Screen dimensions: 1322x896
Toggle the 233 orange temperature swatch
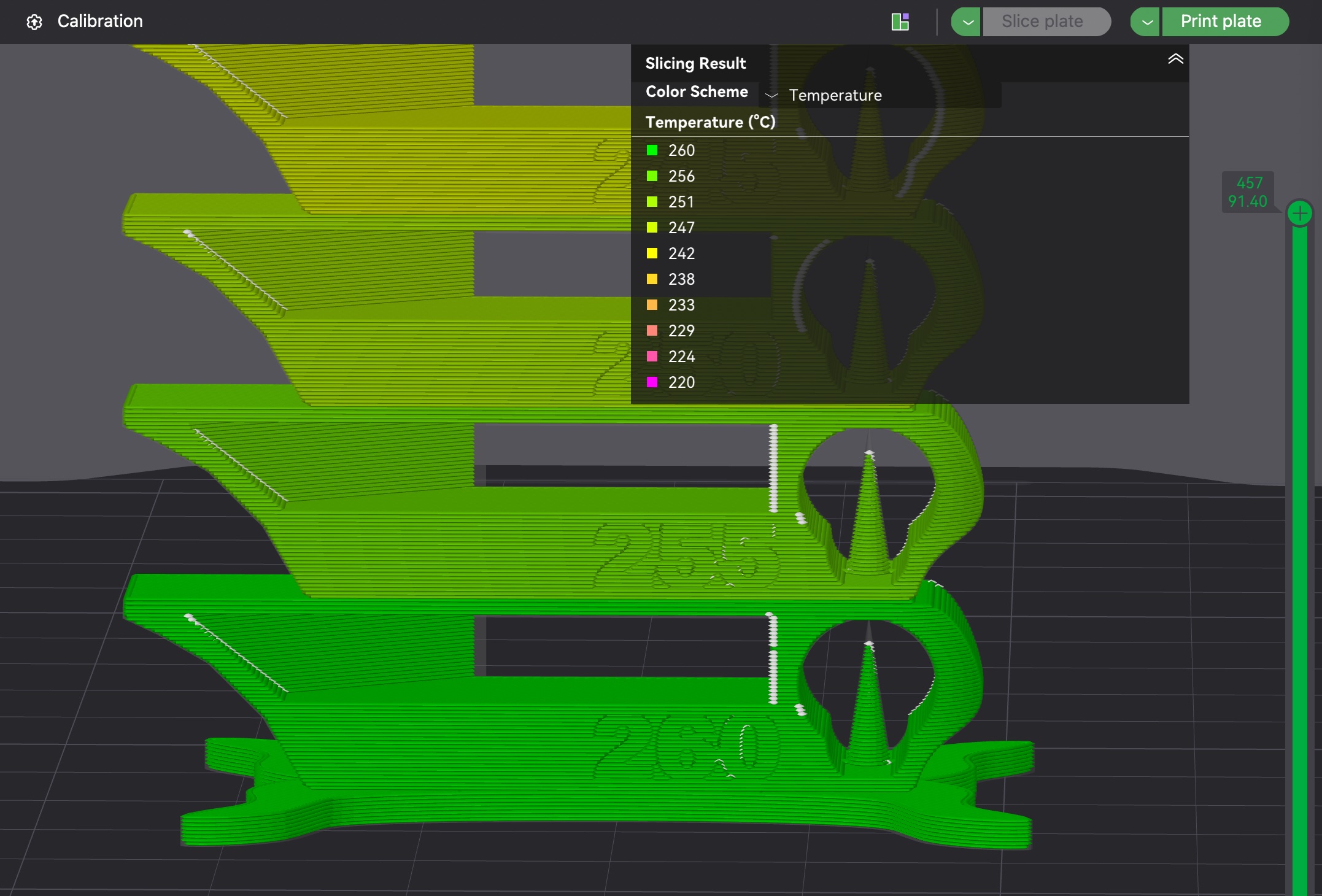click(x=652, y=305)
